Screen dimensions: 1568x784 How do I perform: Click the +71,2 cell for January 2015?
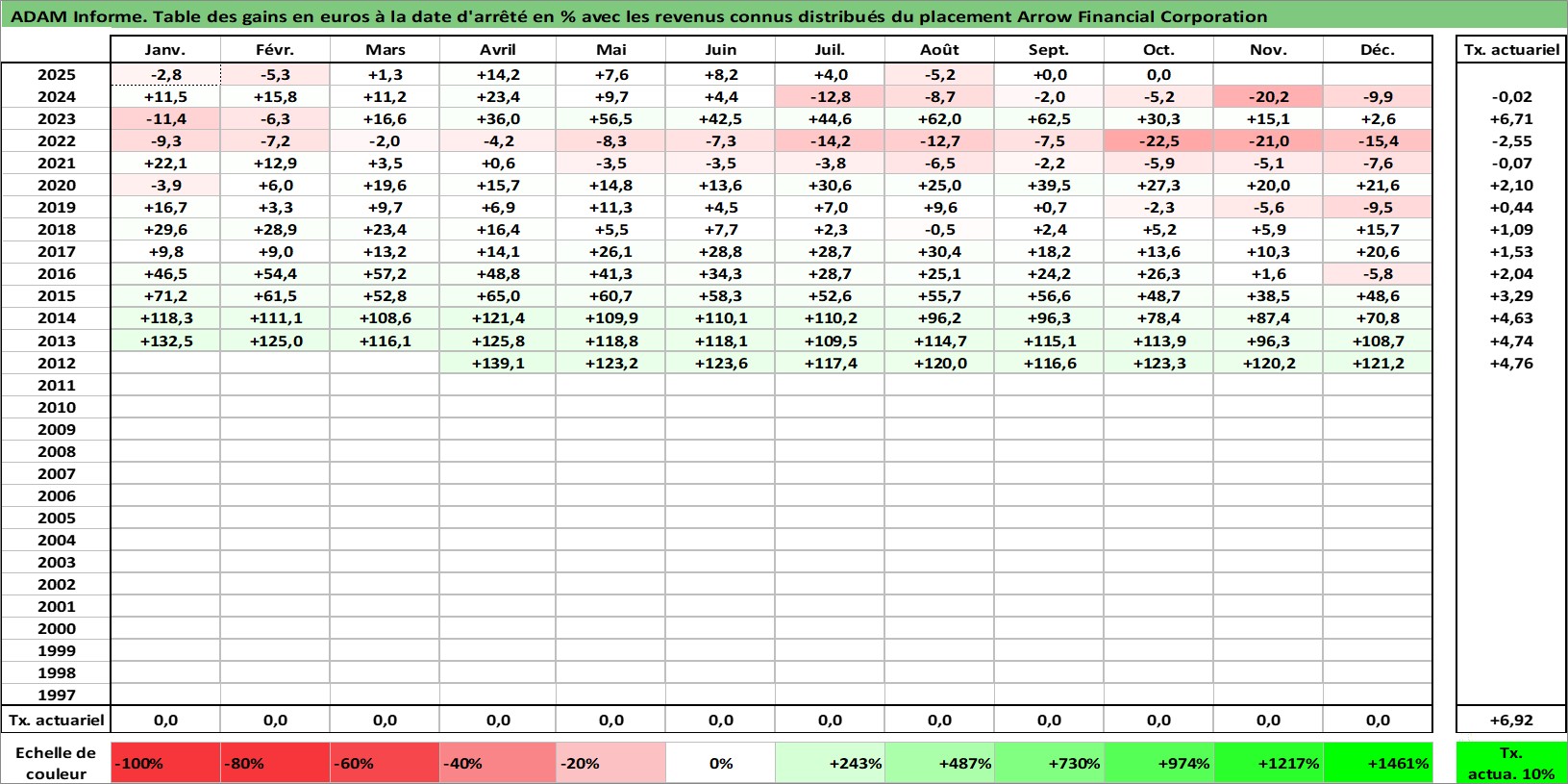pyautogui.click(x=165, y=295)
